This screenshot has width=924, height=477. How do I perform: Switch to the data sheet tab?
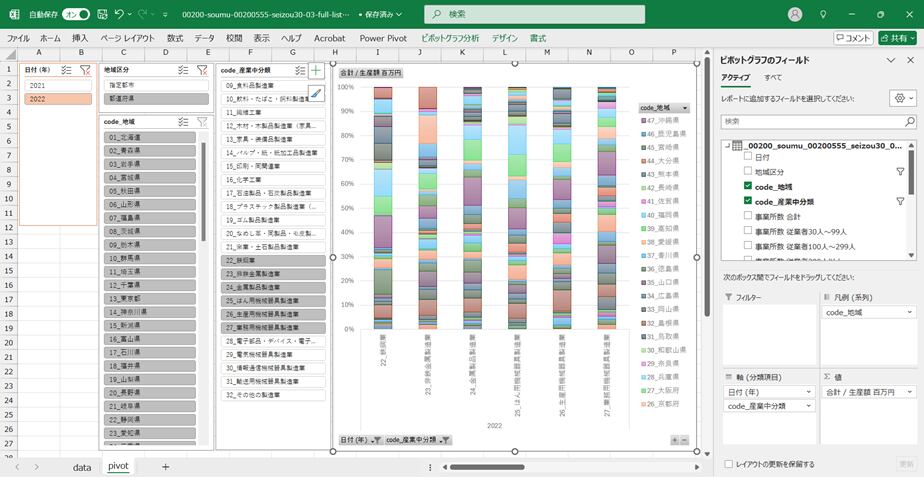tap(81, 466)
